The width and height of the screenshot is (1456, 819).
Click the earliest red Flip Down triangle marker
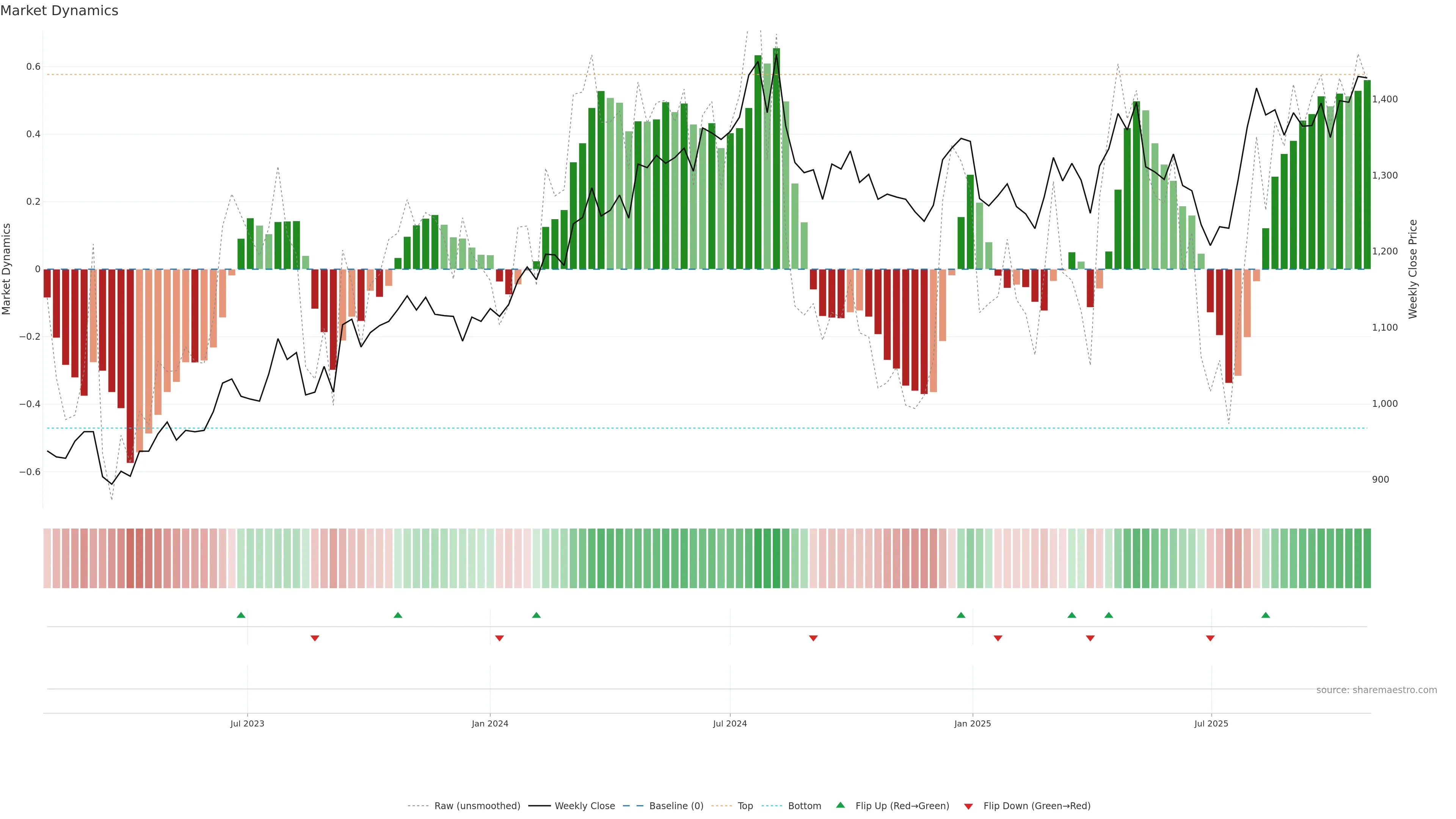(x=315, y=638)
